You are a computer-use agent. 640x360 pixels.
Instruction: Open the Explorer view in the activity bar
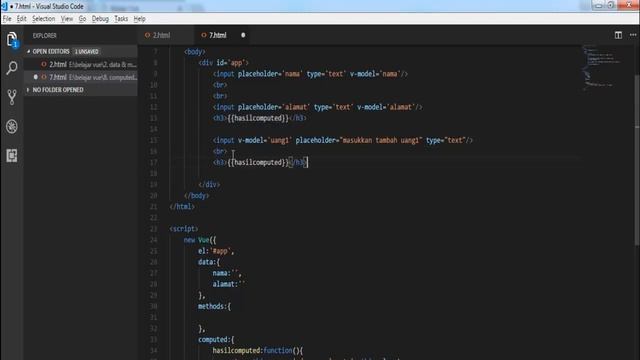[12, 40]
